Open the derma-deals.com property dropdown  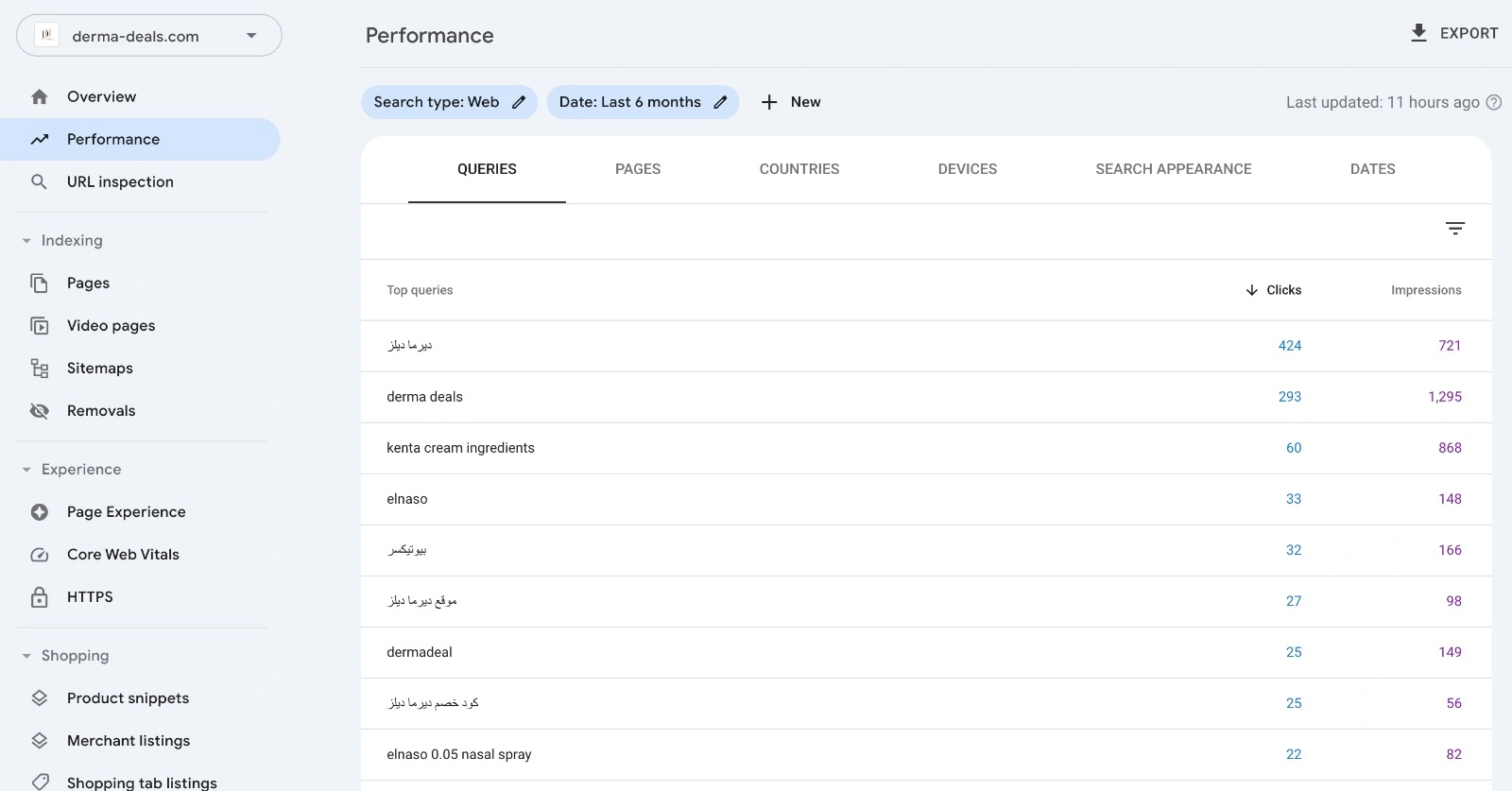pos(149,36)
